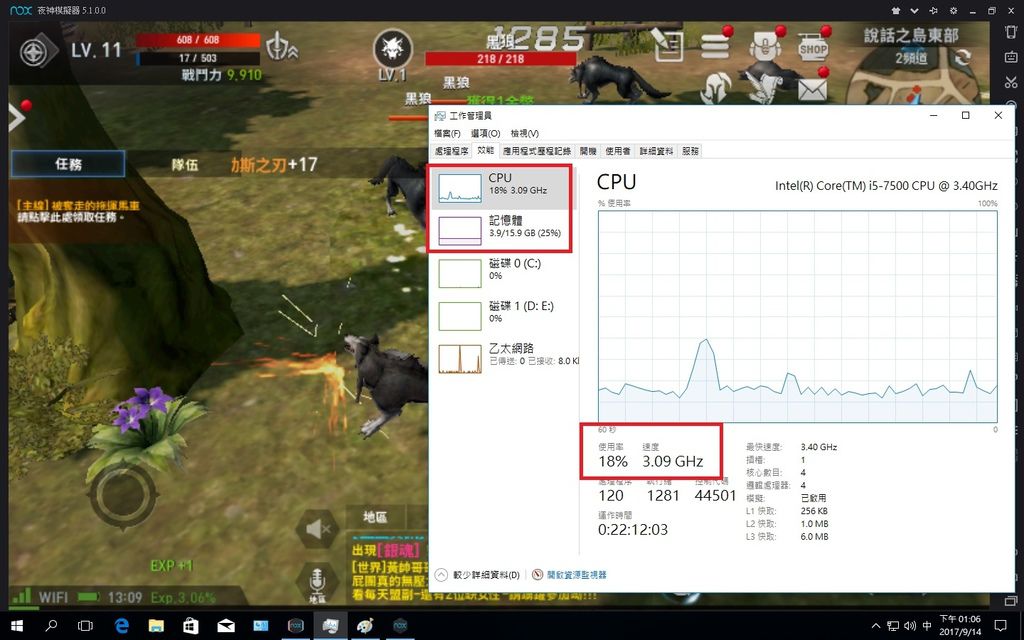Click the virtual joystick control
The image size is (1024, 640).
coord(122,496)
